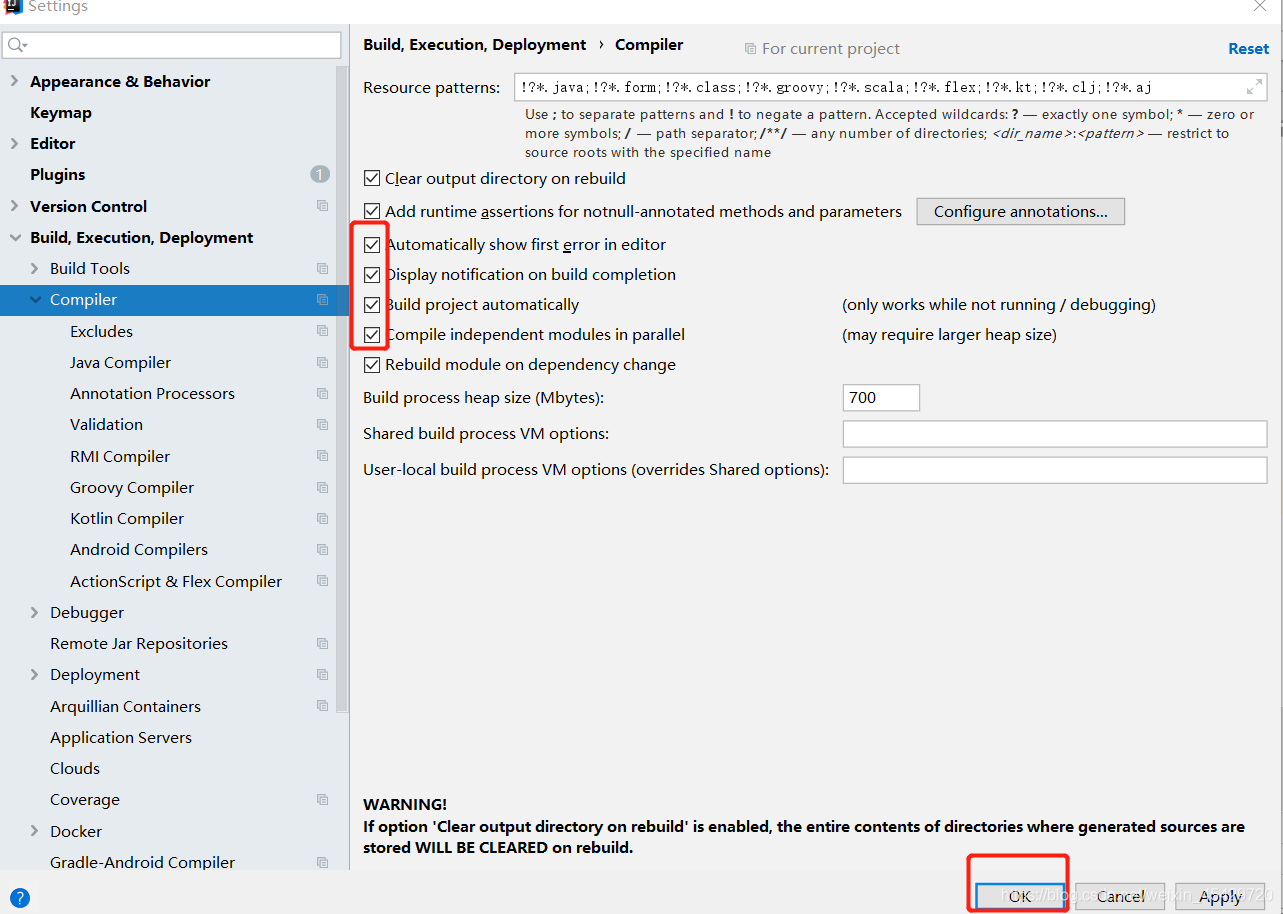1283x914 pixels.
Task: Click project-level icon beside Version Control
Action: (x=322, y=206)
